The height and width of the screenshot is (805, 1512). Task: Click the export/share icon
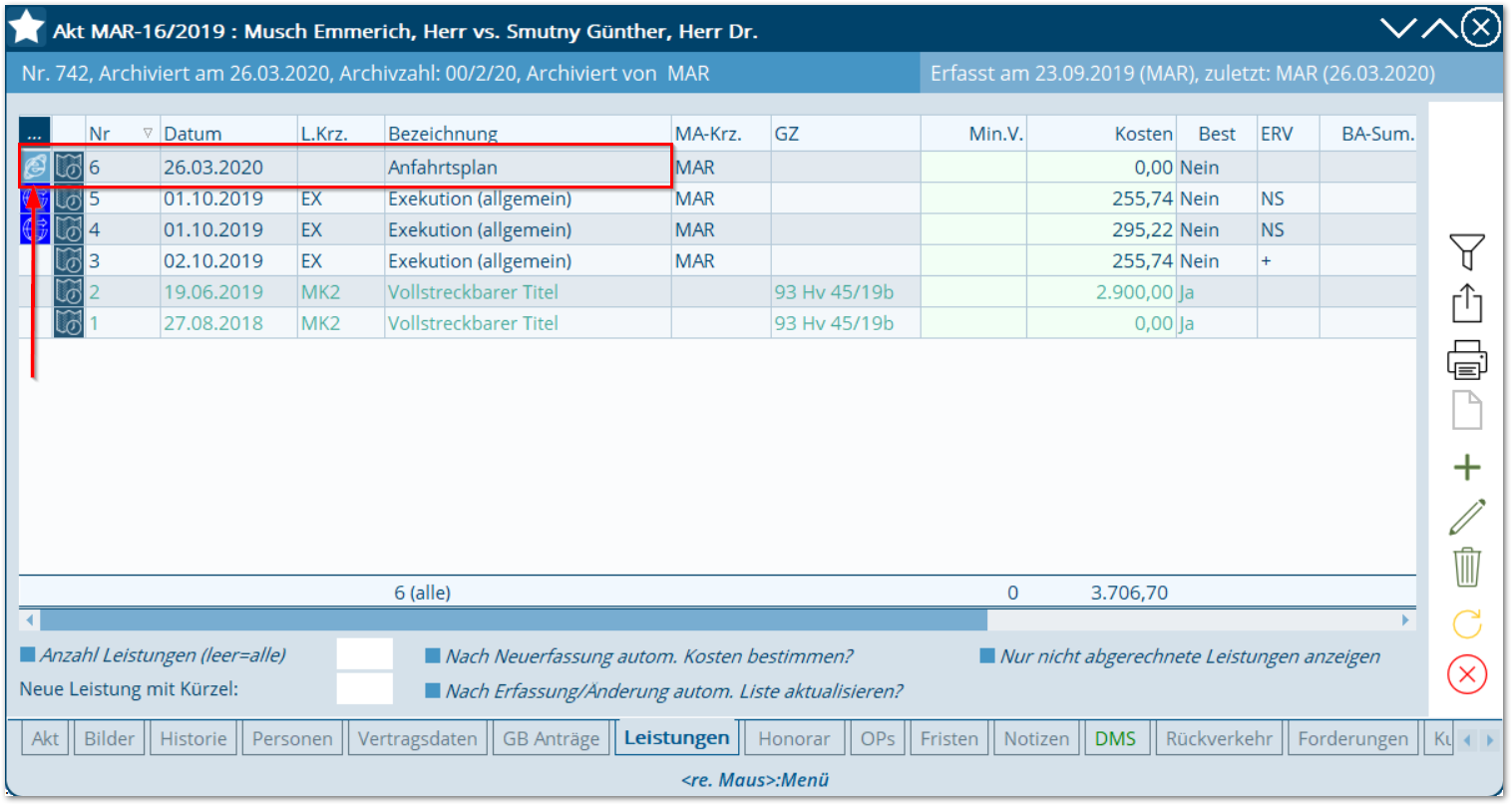click(x=1467, y=303)
